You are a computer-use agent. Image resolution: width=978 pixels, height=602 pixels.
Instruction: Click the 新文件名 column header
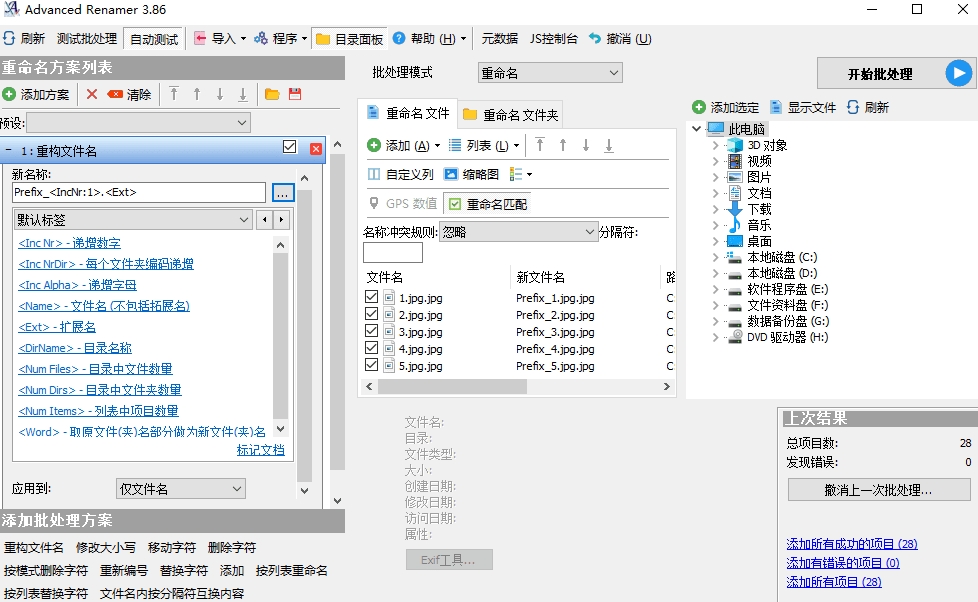tap(585, 277)
